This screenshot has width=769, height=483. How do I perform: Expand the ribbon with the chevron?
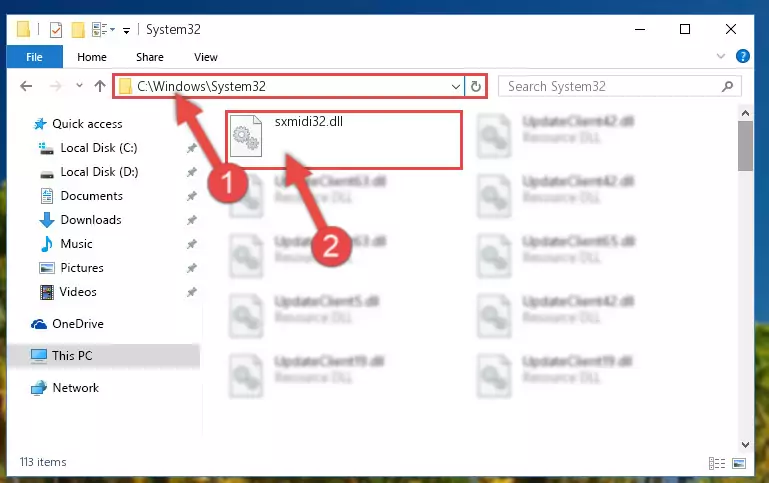click(x=720, y=56)
